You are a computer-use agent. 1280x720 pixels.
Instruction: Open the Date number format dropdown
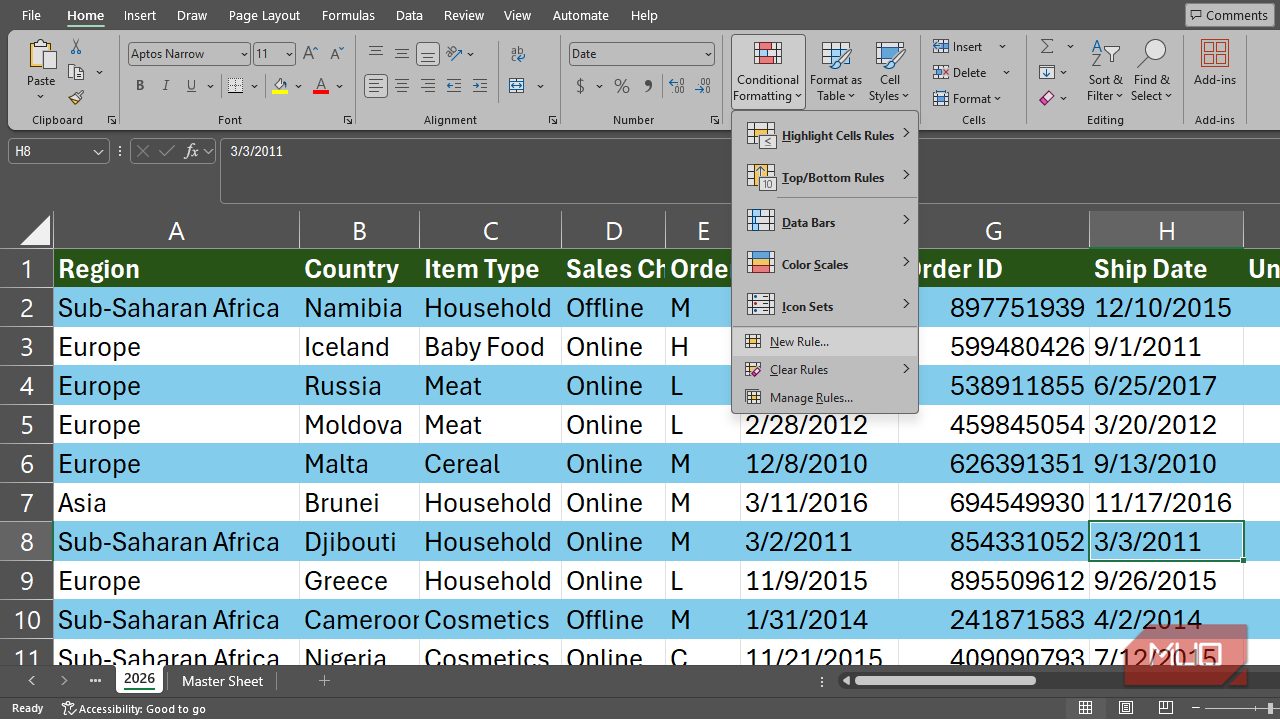[x=708, y=54]
